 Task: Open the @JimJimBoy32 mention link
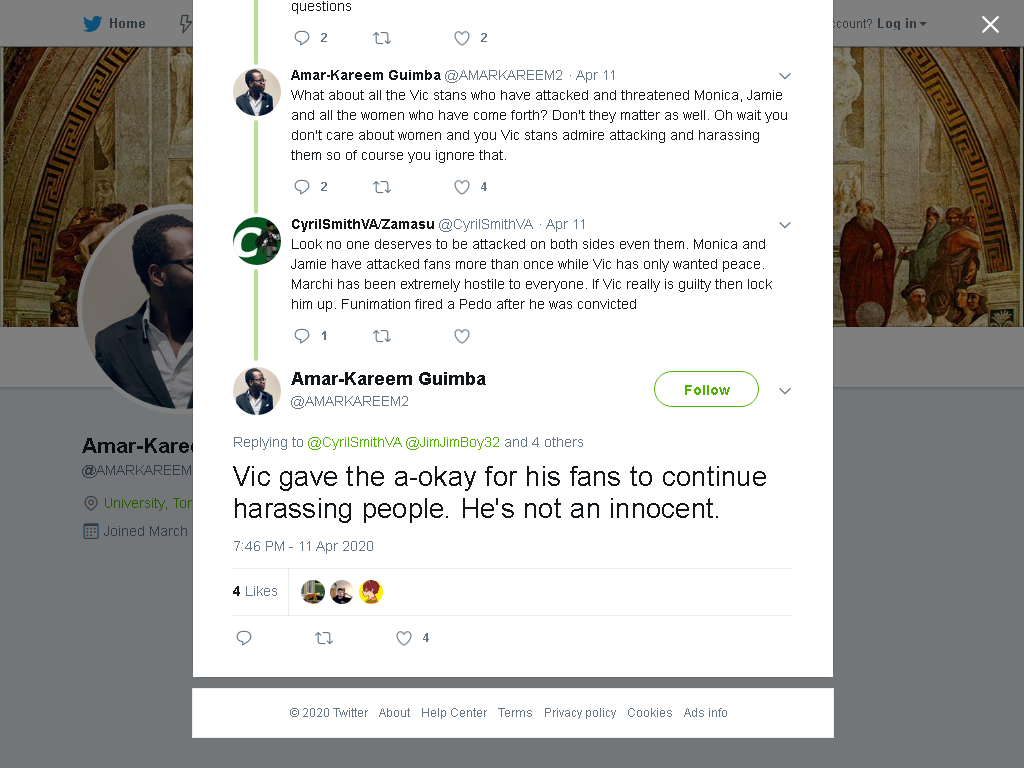tap(453, 443)
